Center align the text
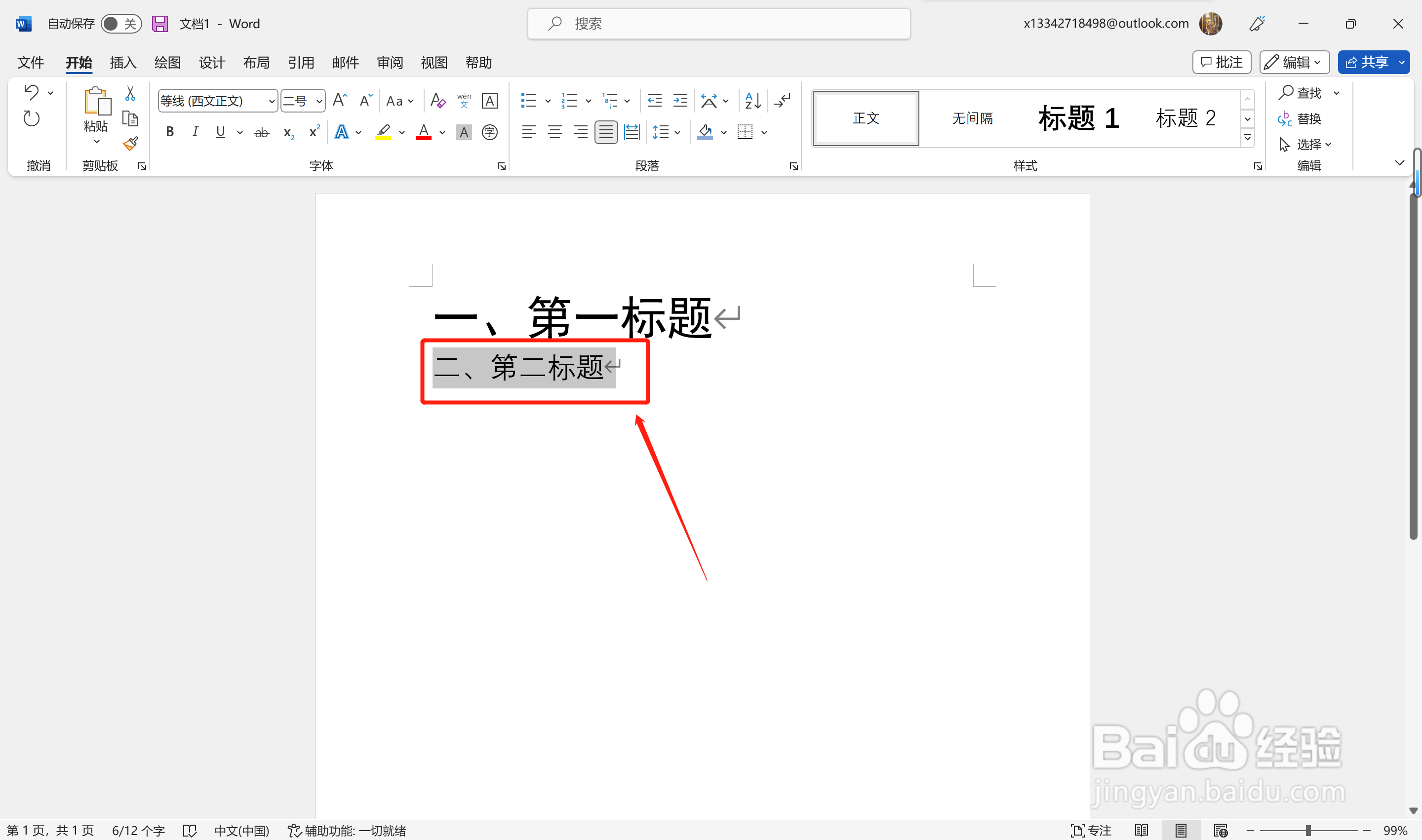This screenshot has height=840, width=1422. [x=554, y=132]
